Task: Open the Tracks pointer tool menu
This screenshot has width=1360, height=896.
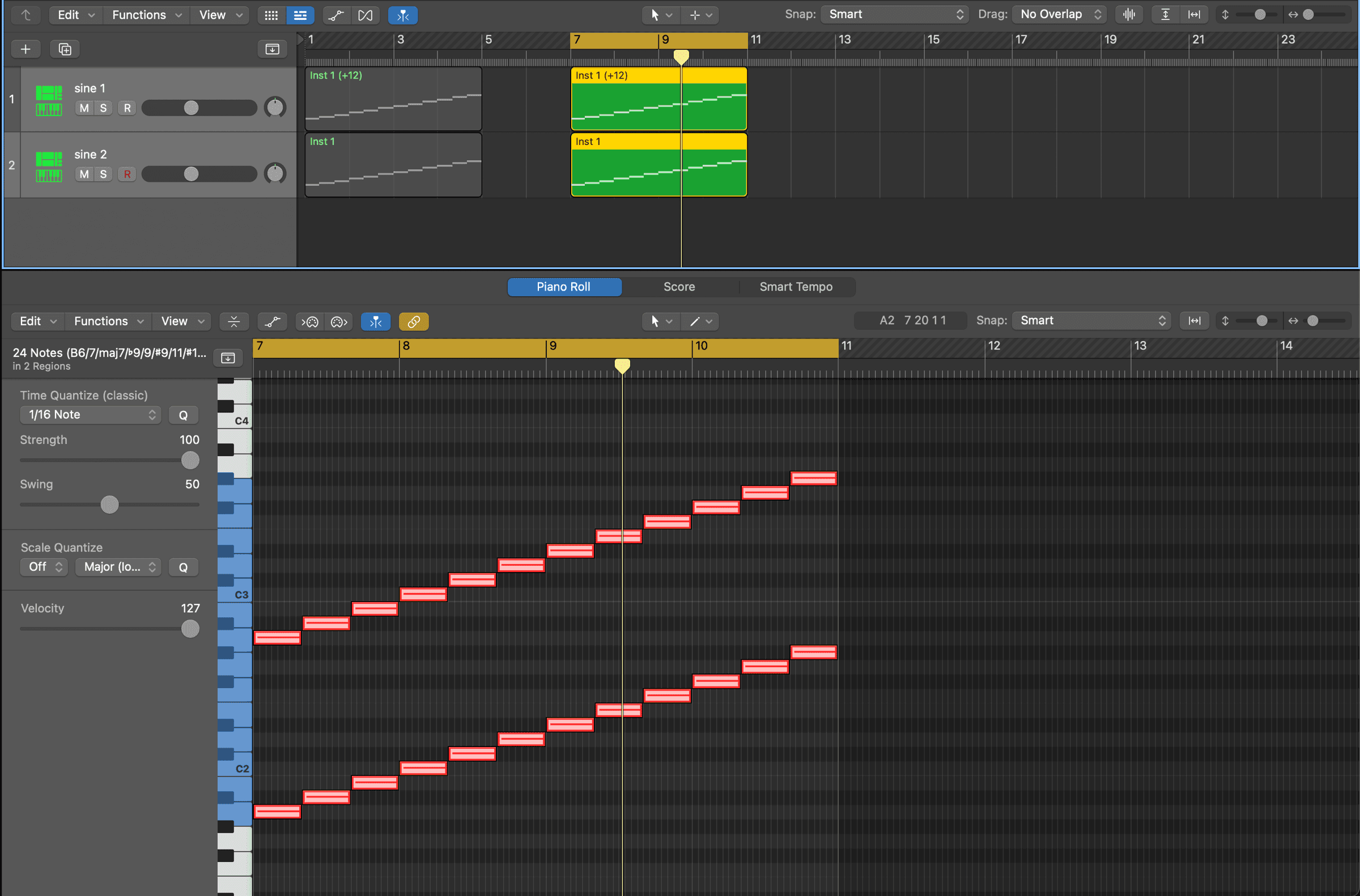Action: [x=661, y=15]
